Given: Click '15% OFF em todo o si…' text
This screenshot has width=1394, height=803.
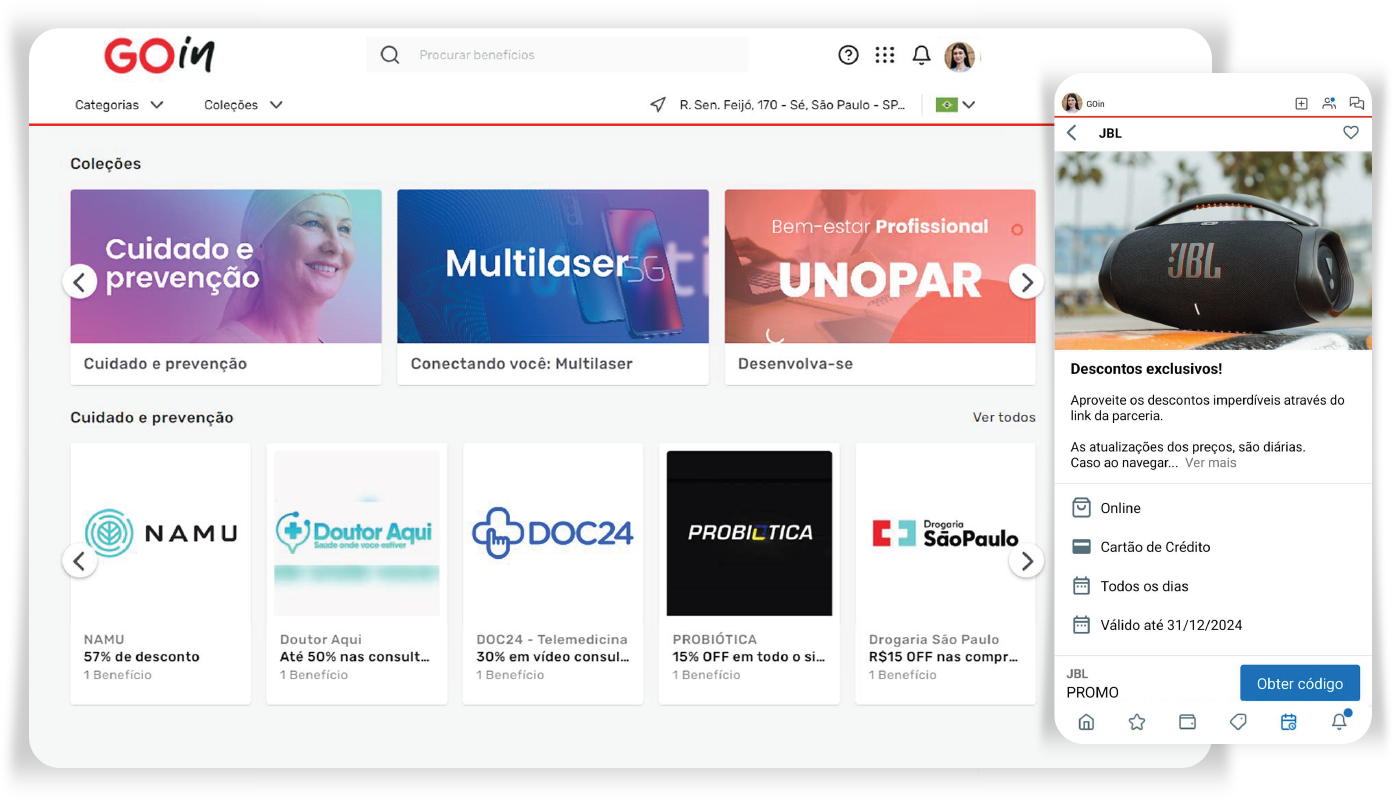Looking at the screenshot, I should point(749,657).
